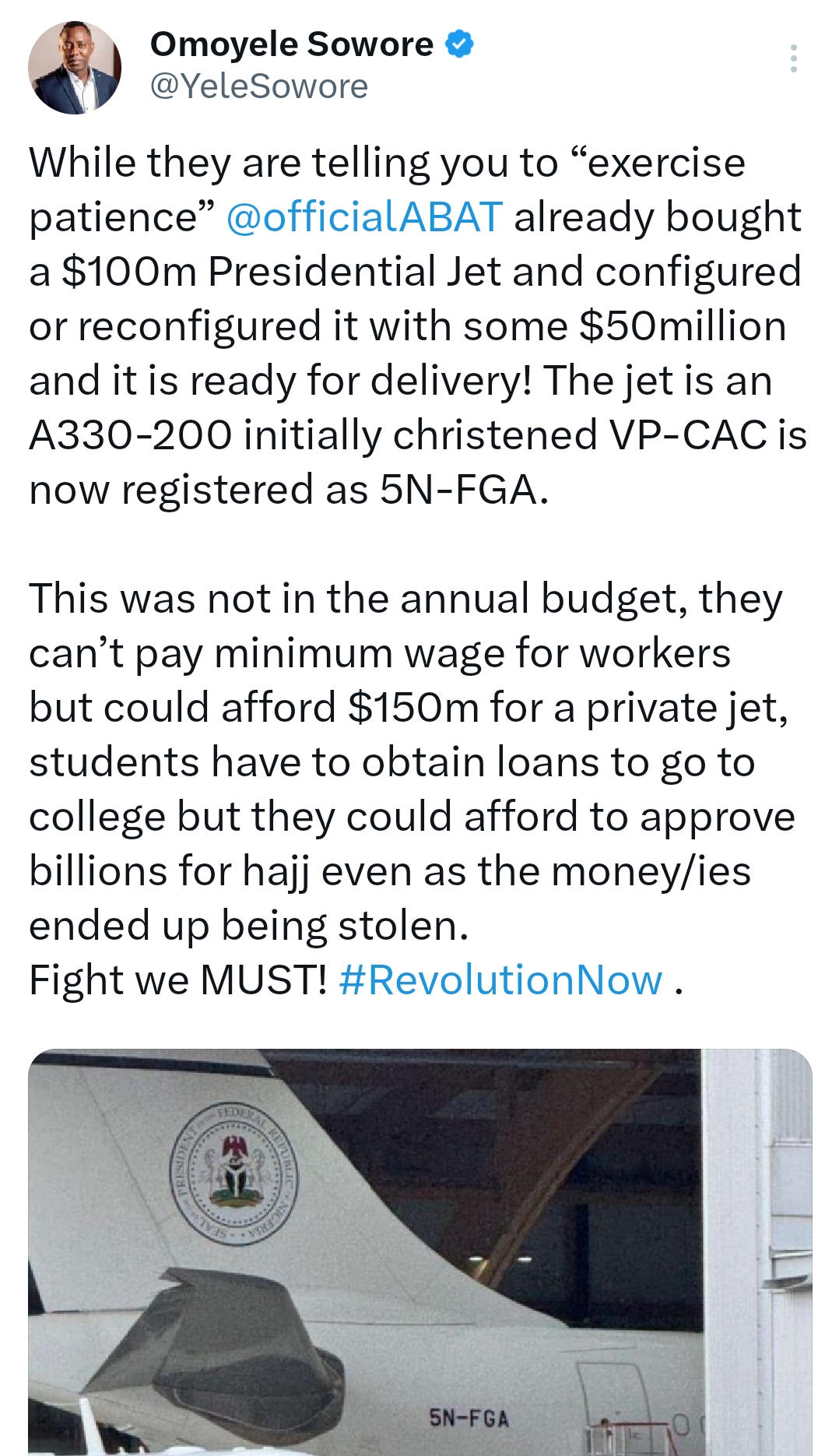Click the "ended up being stolen." line
This screenshot has width=839, height=1456.
pyautogui.click(x=249, y=926)
